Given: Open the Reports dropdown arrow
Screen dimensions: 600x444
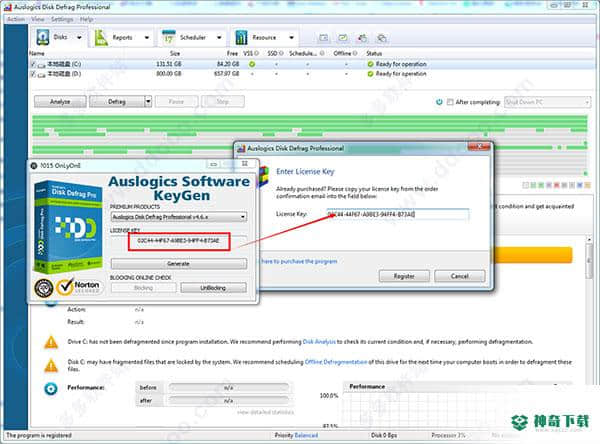Looking at the screenshot, I should click(147, 38).
